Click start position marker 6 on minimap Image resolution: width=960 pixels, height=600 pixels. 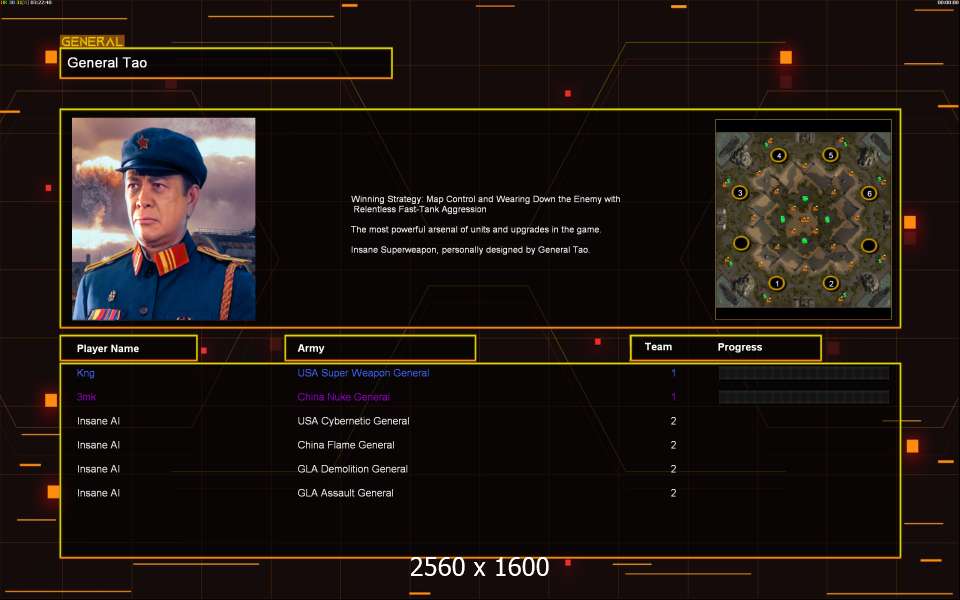869,193
